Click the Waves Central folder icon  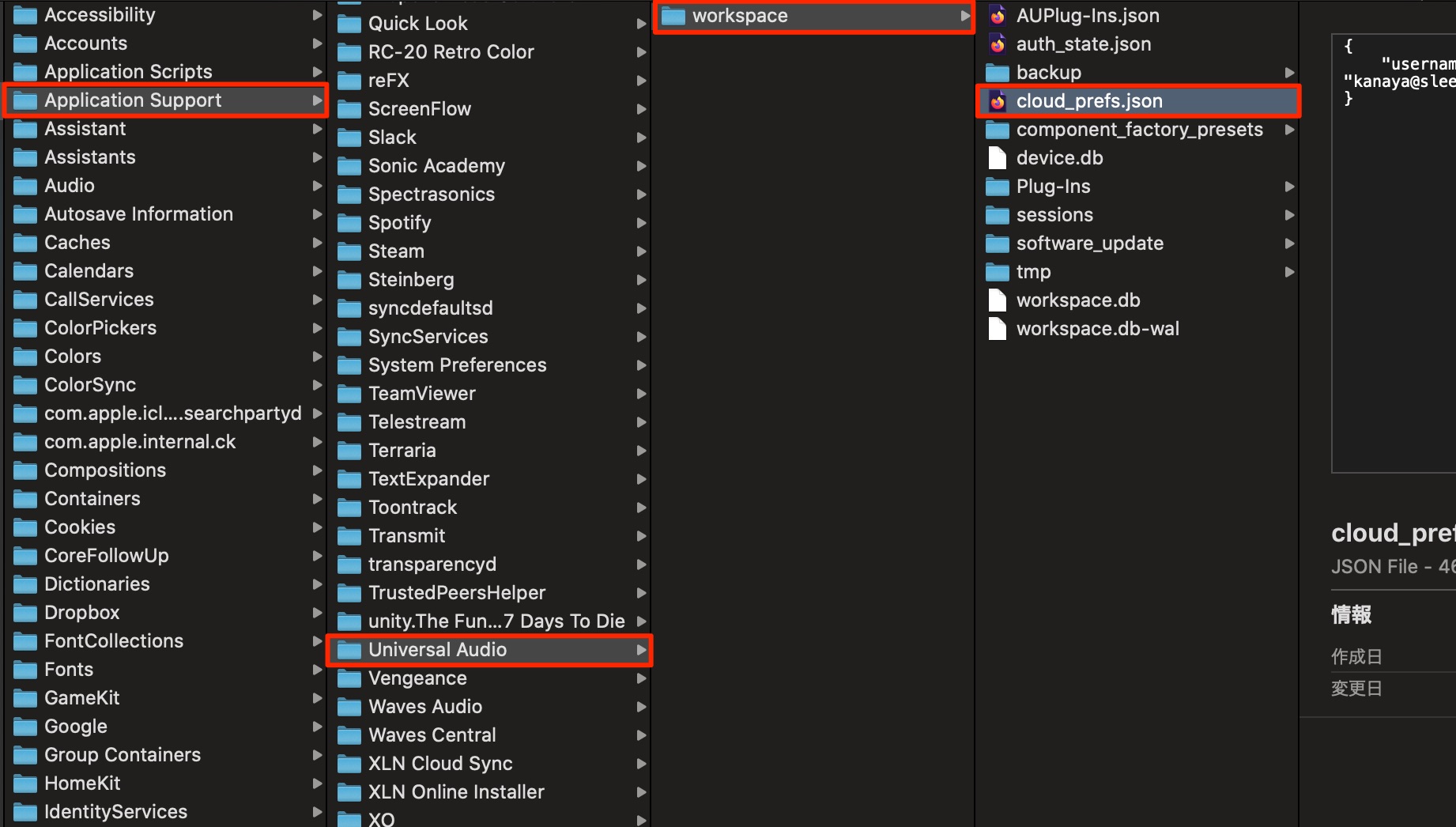click(x=349, y=735)
